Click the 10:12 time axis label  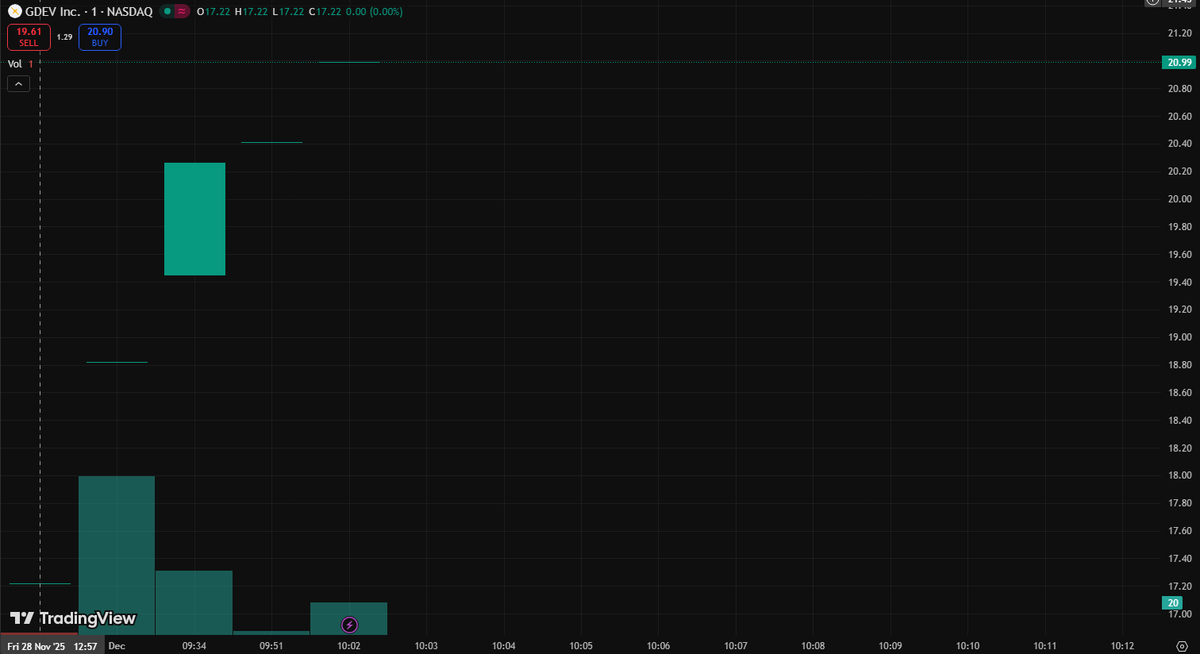[x=1122, y=646]
